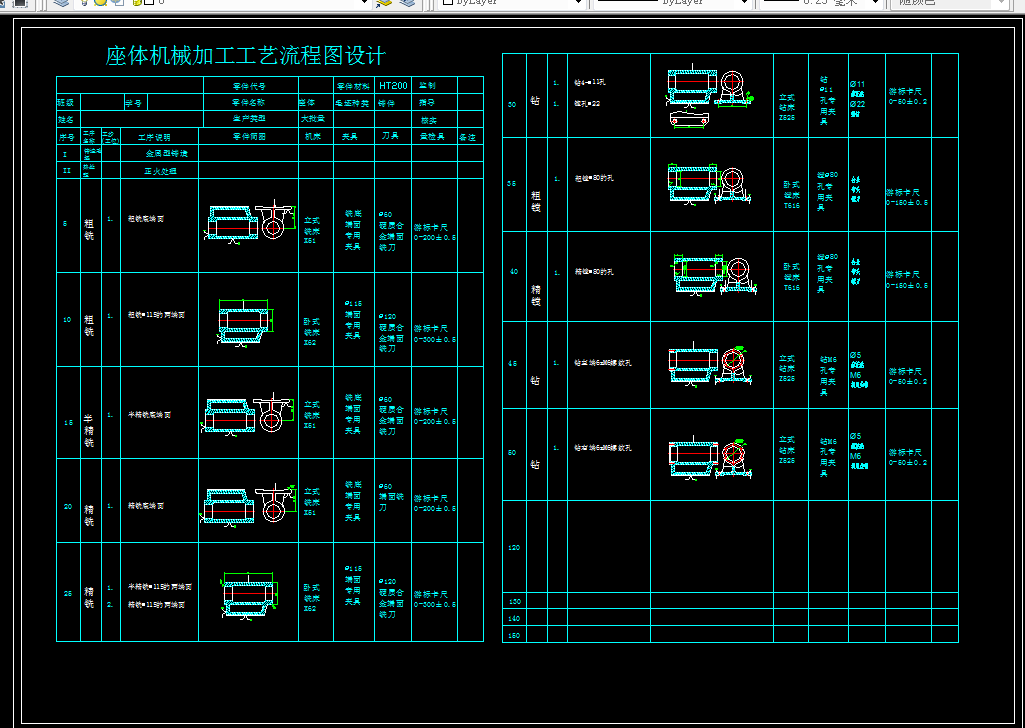1025x728 pixels.
Task: Select the 毛坯种类 label
Action: (352, 103)
